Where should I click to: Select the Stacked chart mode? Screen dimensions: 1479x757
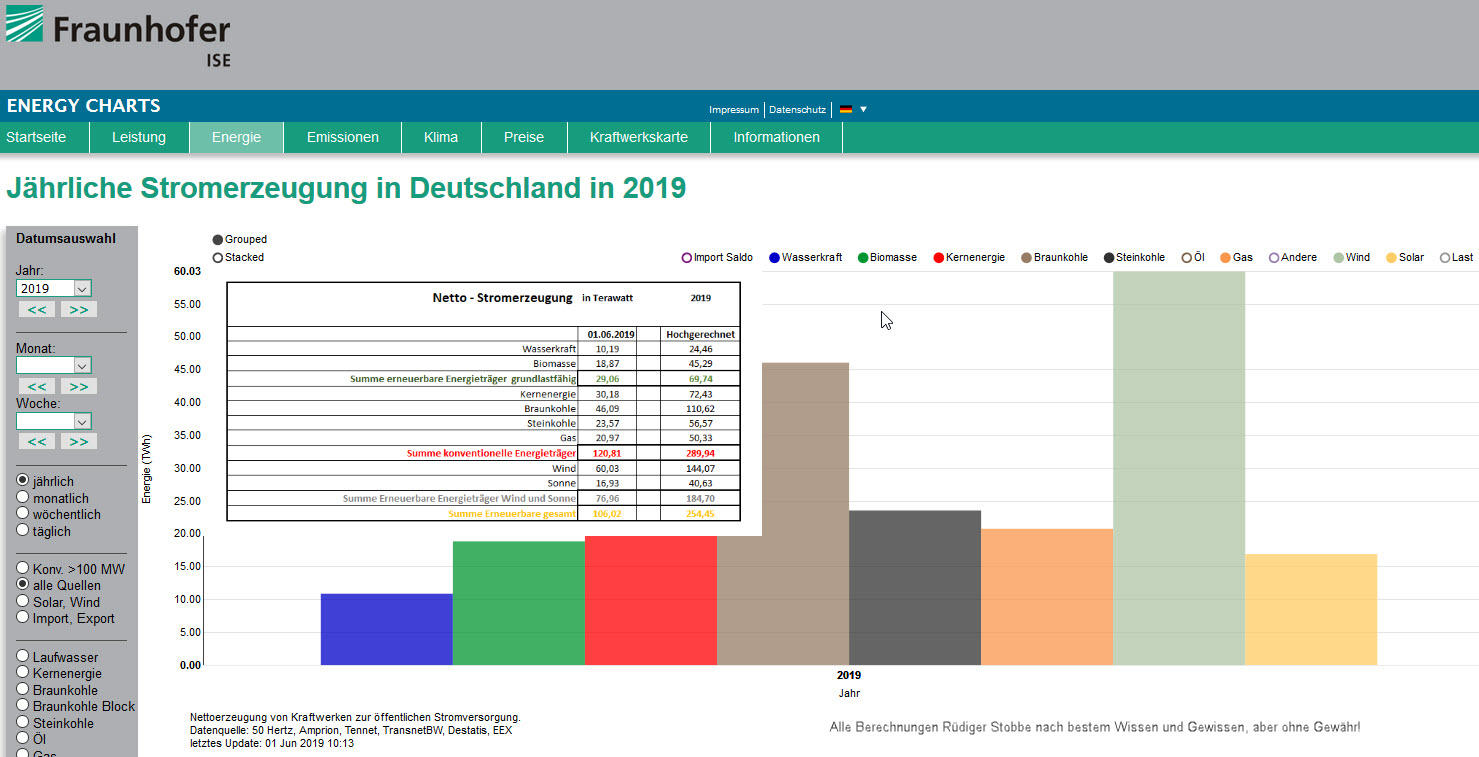(218, 258)
